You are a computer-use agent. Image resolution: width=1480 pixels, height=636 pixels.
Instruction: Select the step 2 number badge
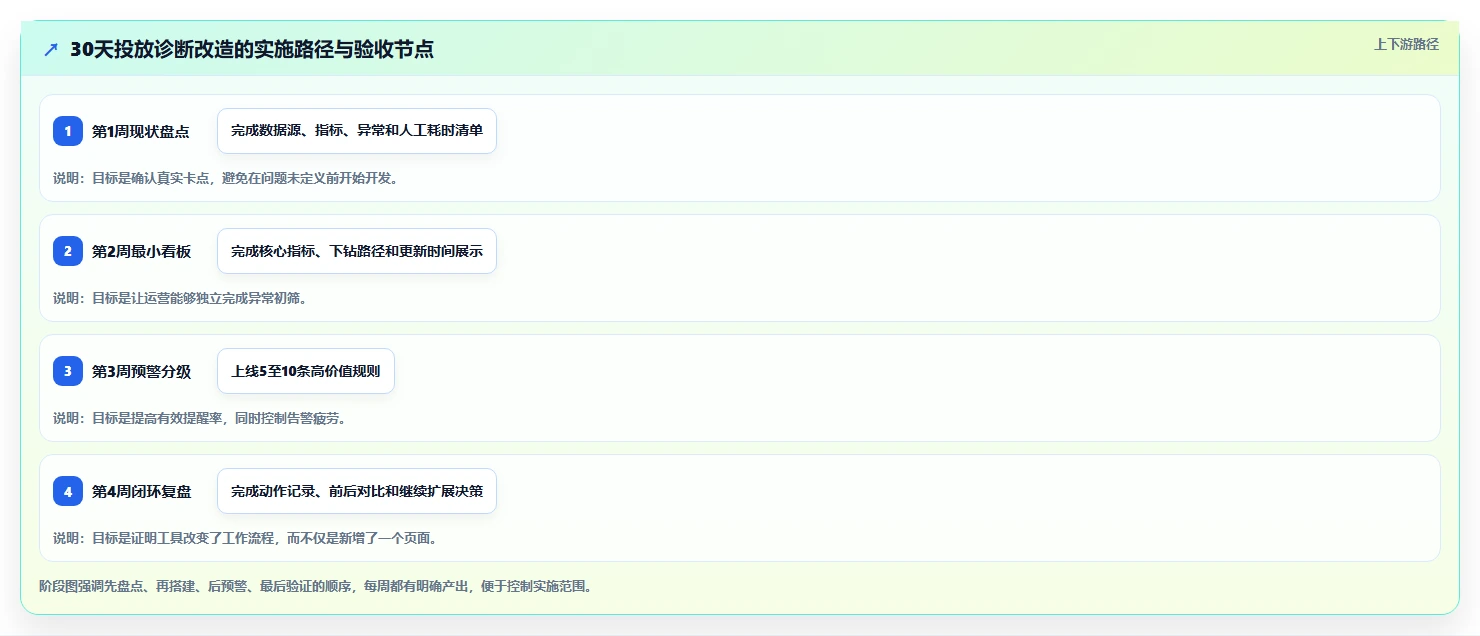(68, 251)
